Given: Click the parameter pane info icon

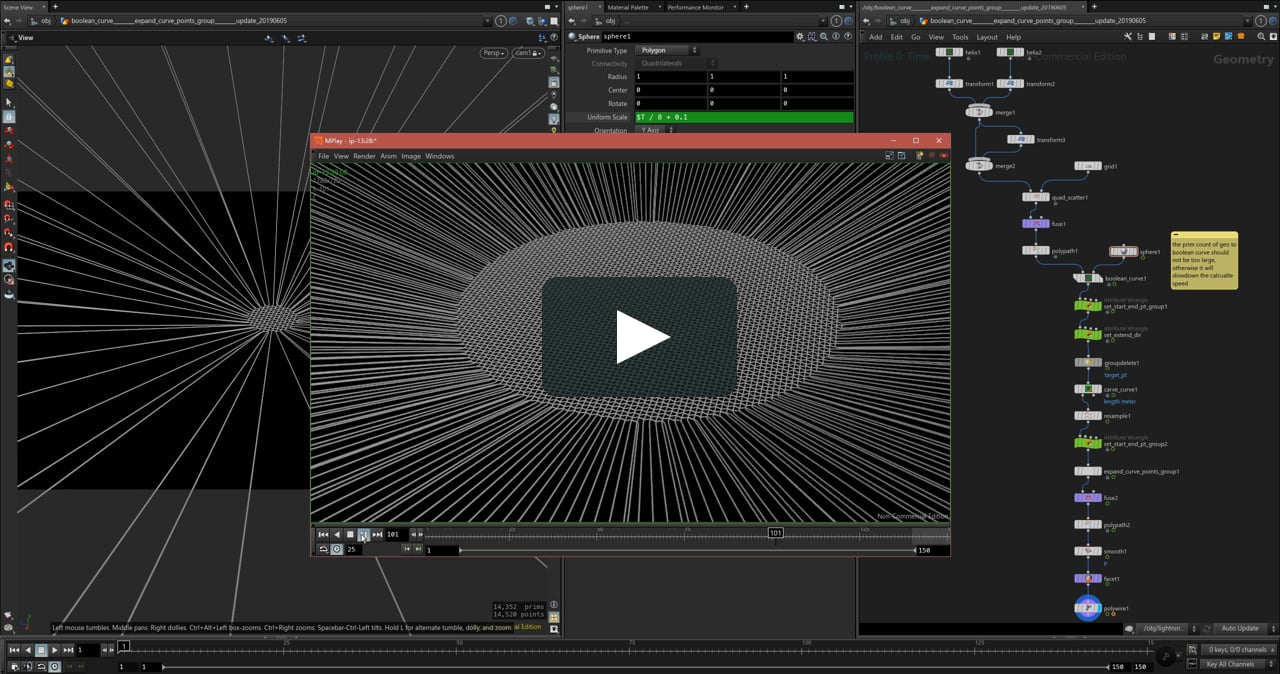Looking at the screenshot, I should (836, 37).
